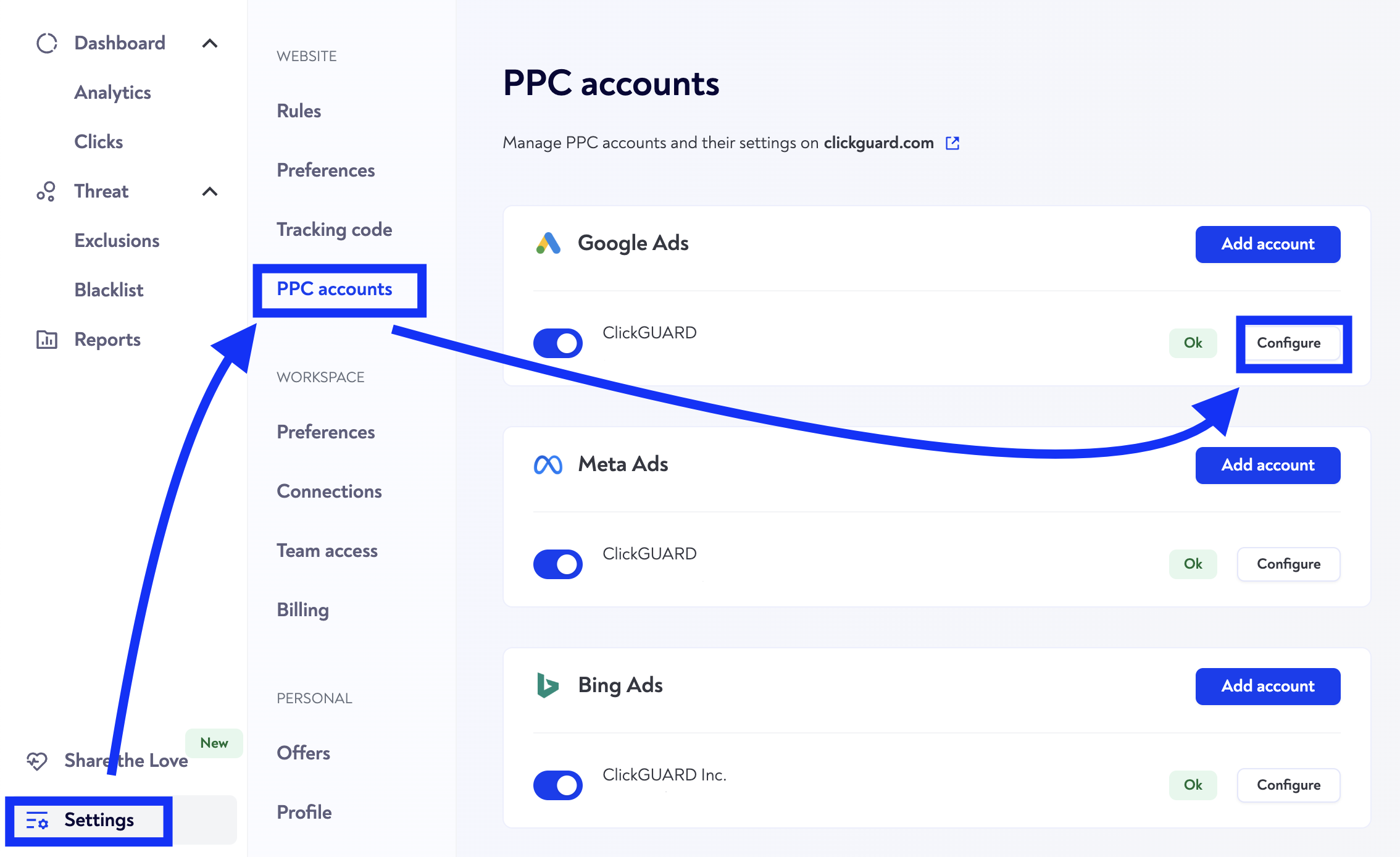The image size is (1400, 857).
Task: Disable the Google Ads ClickGUARD toggle
Action: click(x=558, y=343)
